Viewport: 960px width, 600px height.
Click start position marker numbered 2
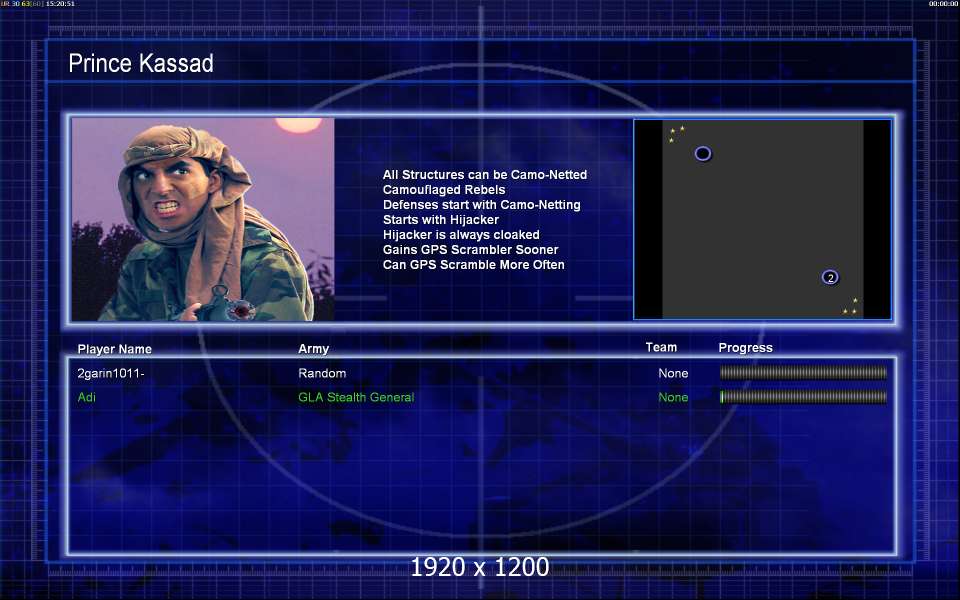(830, 277)
